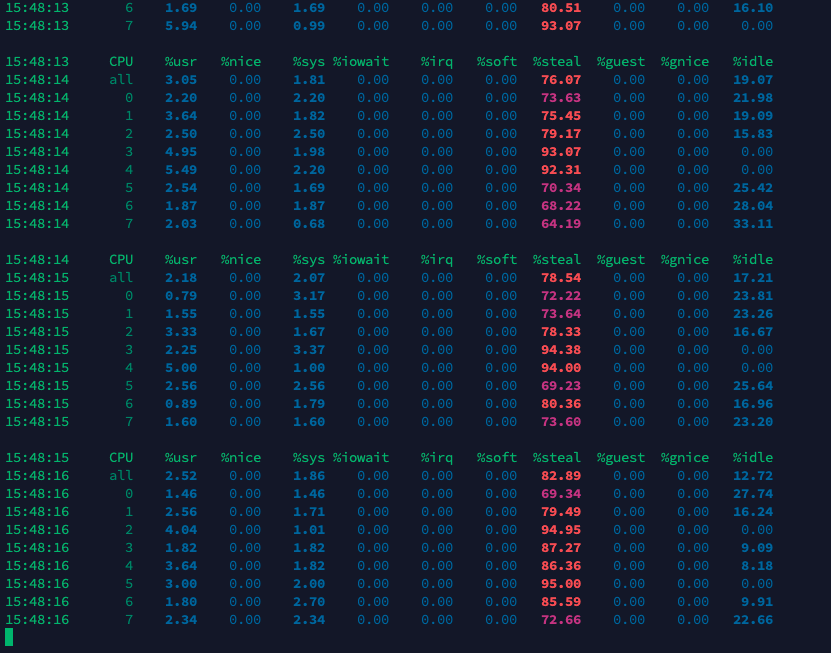
Task: Select the %steal value 72.66
Action: pos(561,621)
